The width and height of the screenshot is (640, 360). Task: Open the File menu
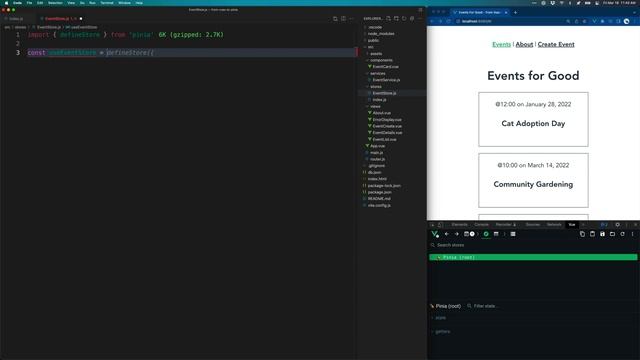point(29,3)
